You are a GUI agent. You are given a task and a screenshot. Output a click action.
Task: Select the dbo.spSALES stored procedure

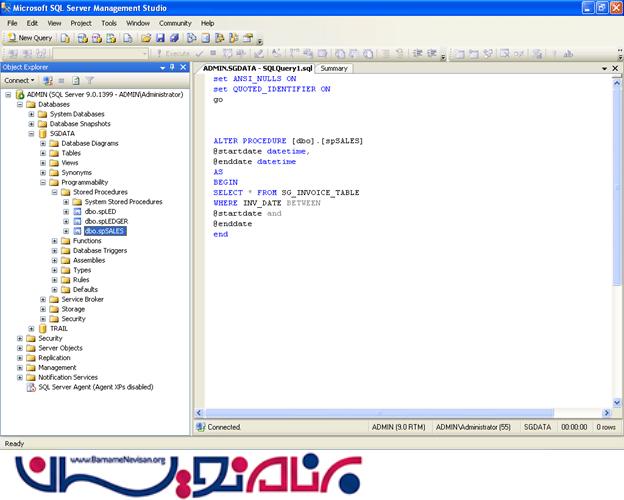[x=105, y=231]
